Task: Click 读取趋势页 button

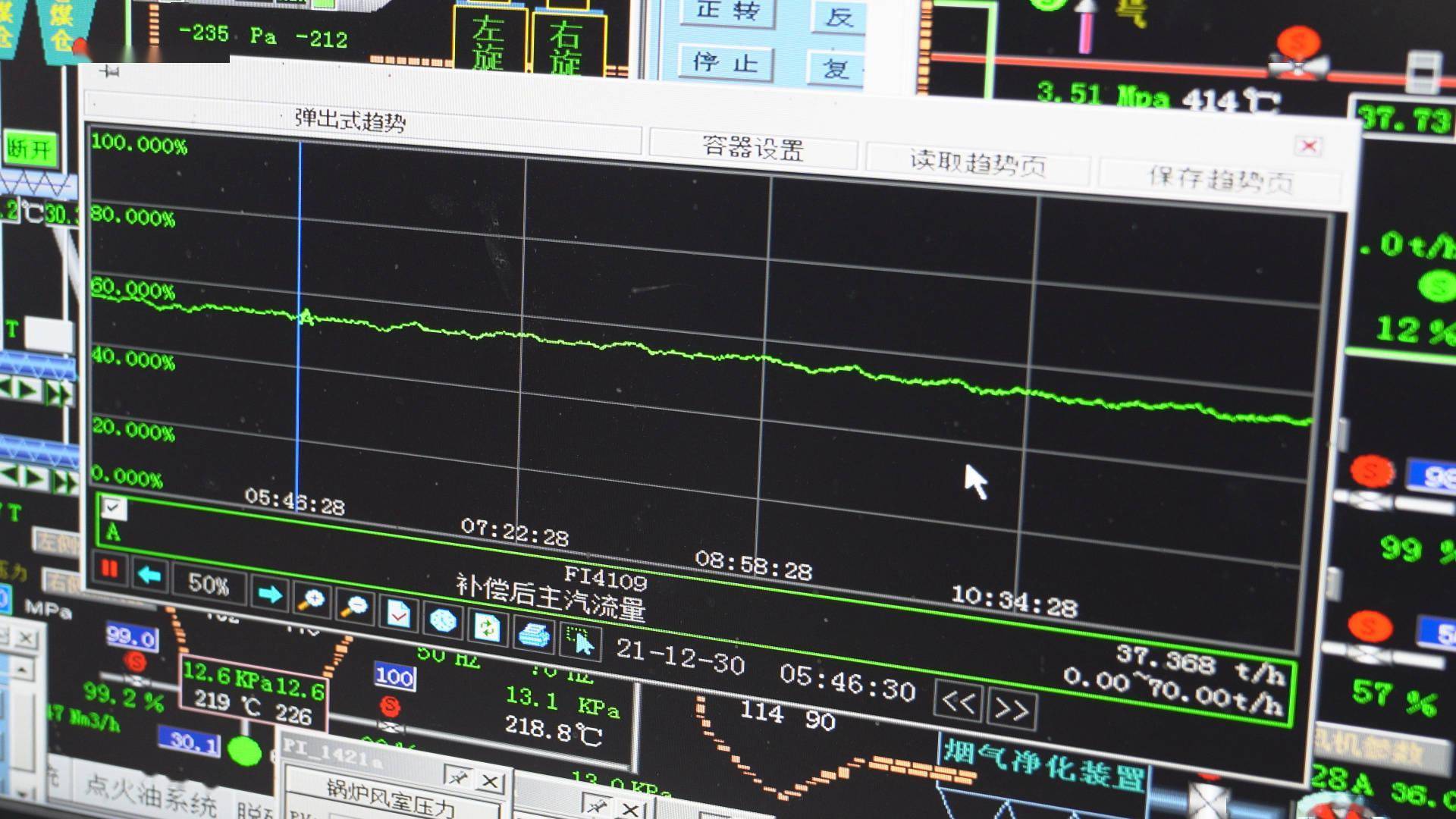Action: [x=977, y=162]
